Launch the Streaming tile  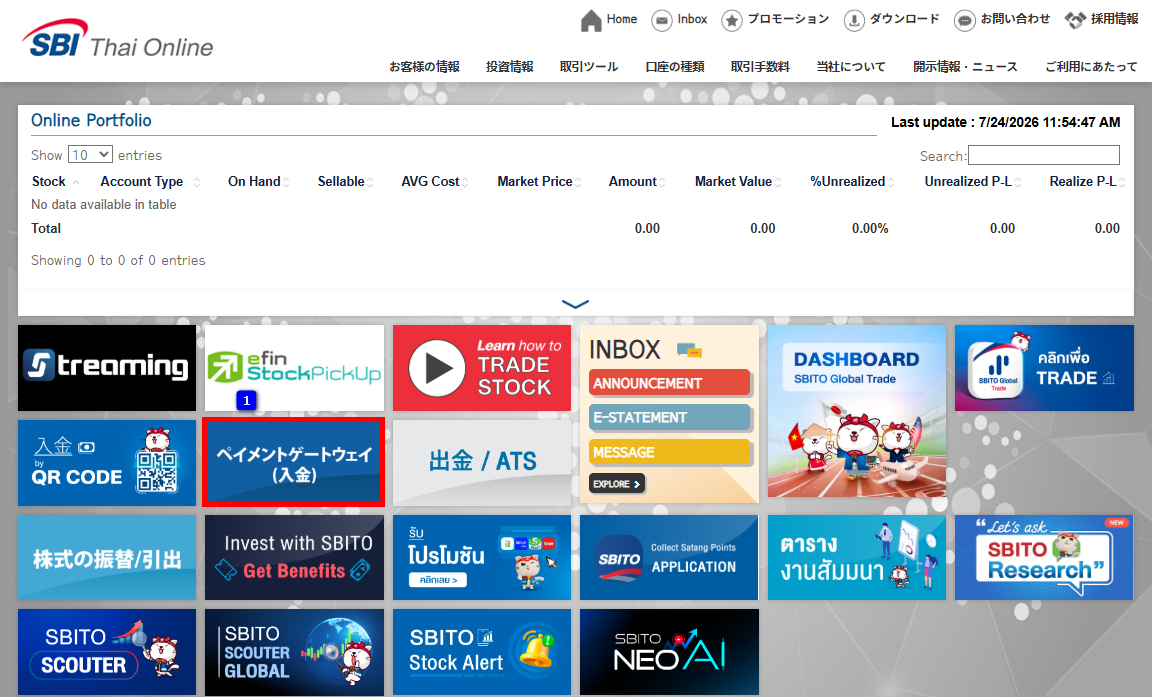click(107, 368)
